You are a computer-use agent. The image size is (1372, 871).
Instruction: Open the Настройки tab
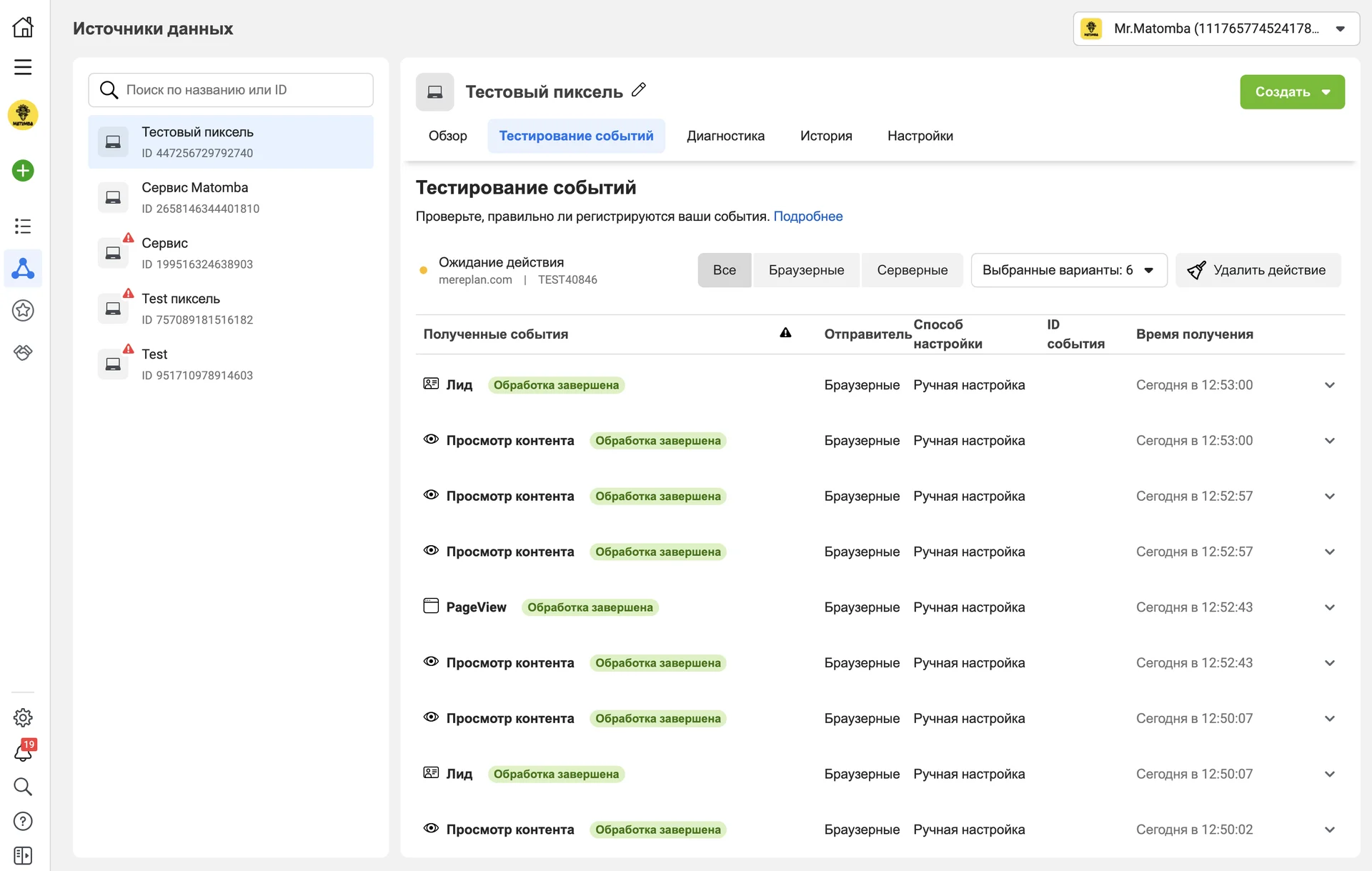click(x=920, y=136)
